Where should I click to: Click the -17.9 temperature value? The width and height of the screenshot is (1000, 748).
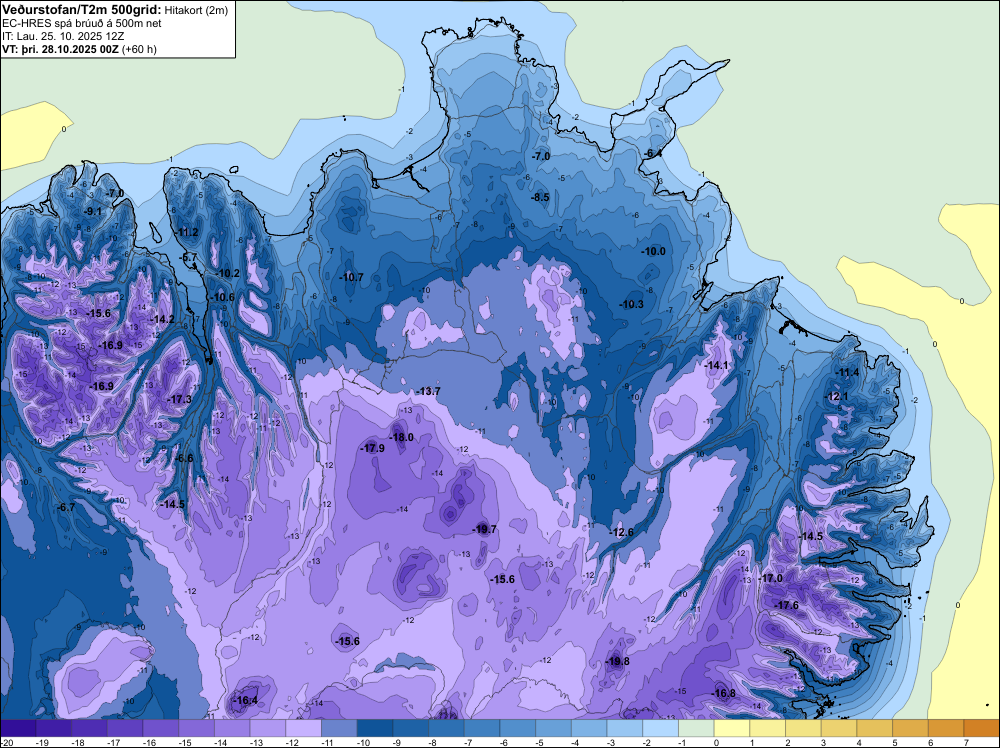(372, 448)
